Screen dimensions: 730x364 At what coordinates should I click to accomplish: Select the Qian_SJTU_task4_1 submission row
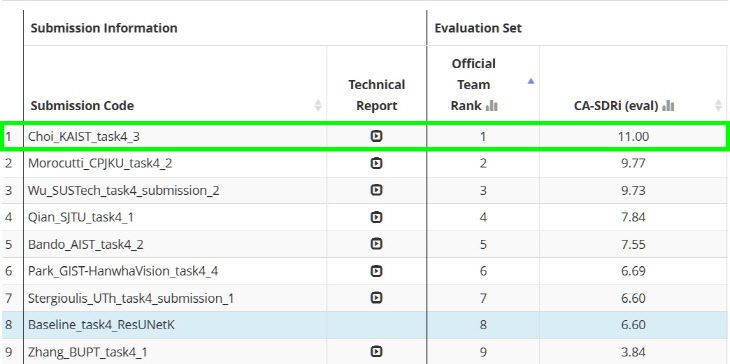(365, 217)
